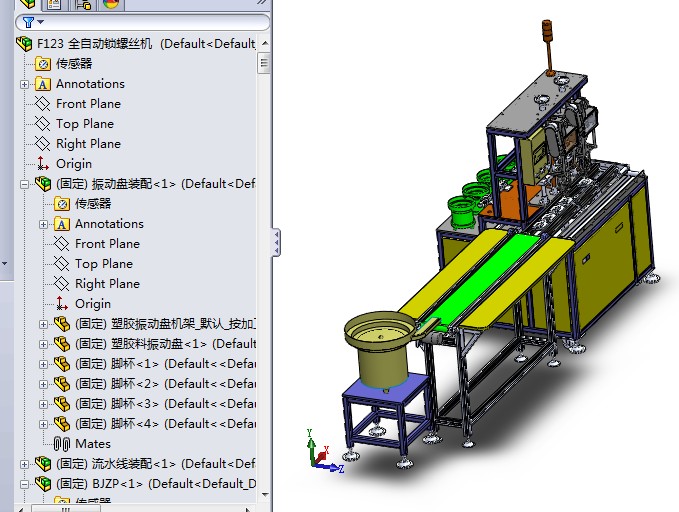Select the green conveyor belt in model
This screenshot has height=512, width=679.
tap(485, 282)
